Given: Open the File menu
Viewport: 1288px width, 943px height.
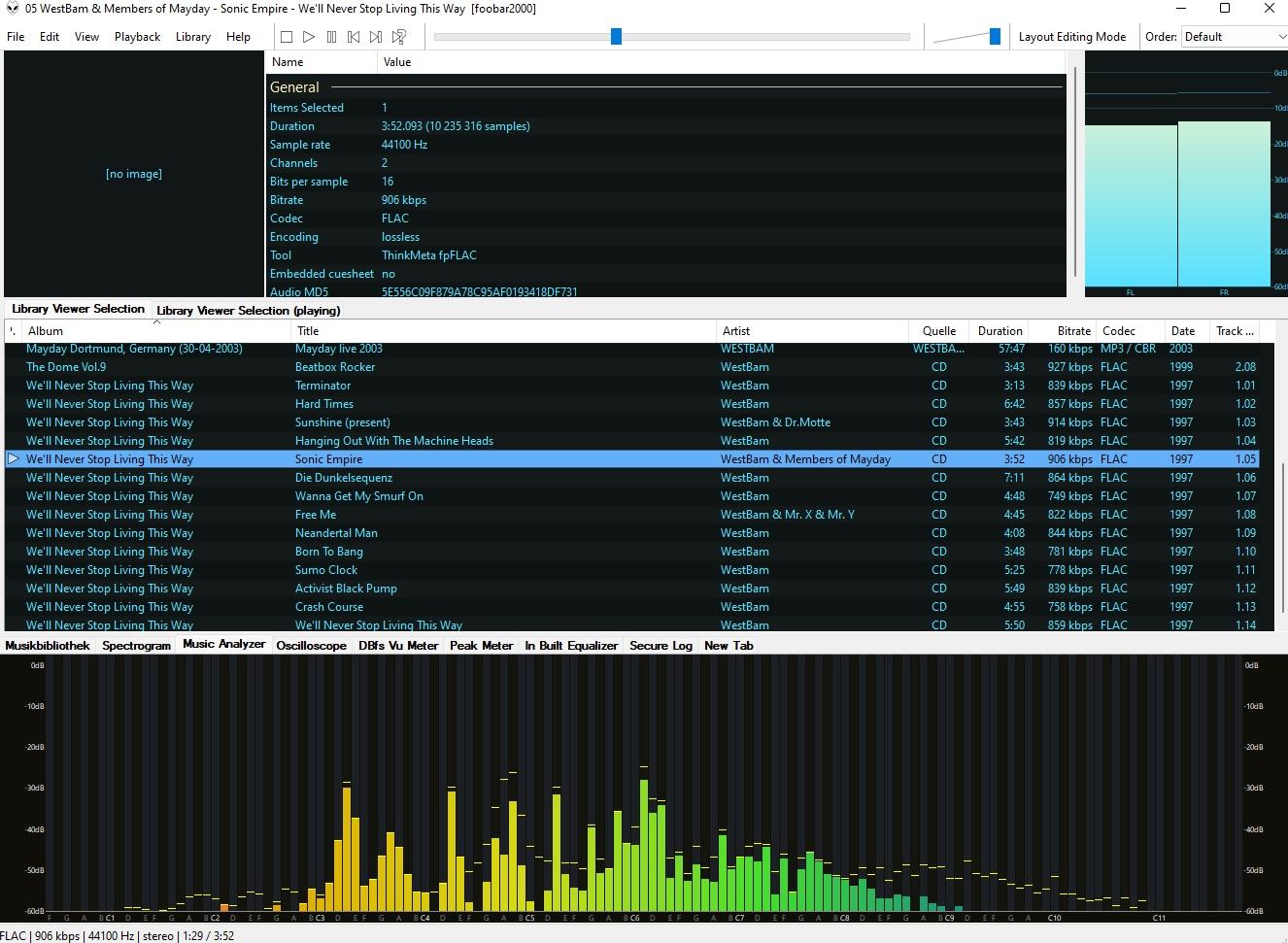Looking at the screenshot, I should 16,37.
